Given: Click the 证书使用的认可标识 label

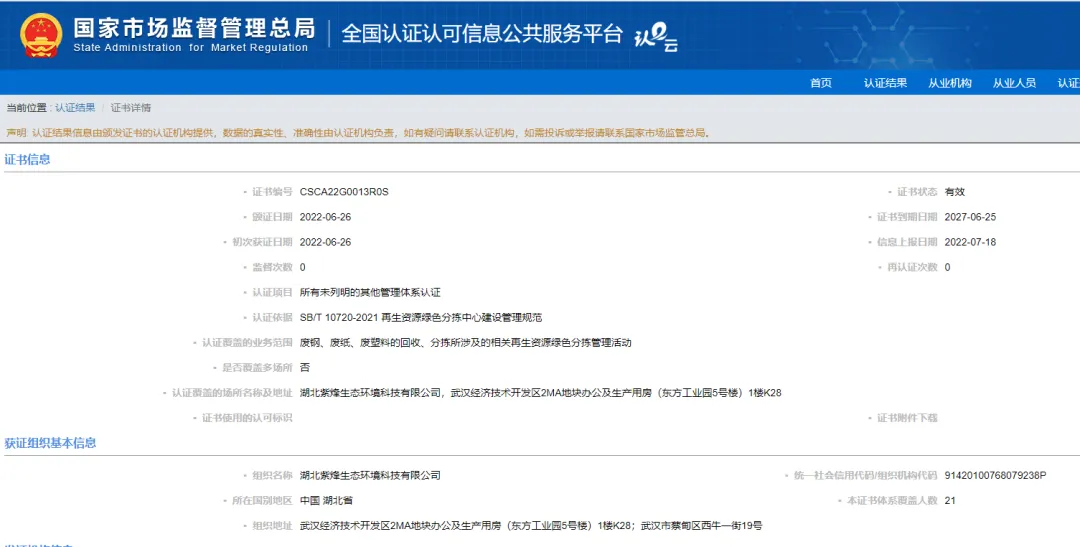Looking at the screenshot, I should pos(247,417).
